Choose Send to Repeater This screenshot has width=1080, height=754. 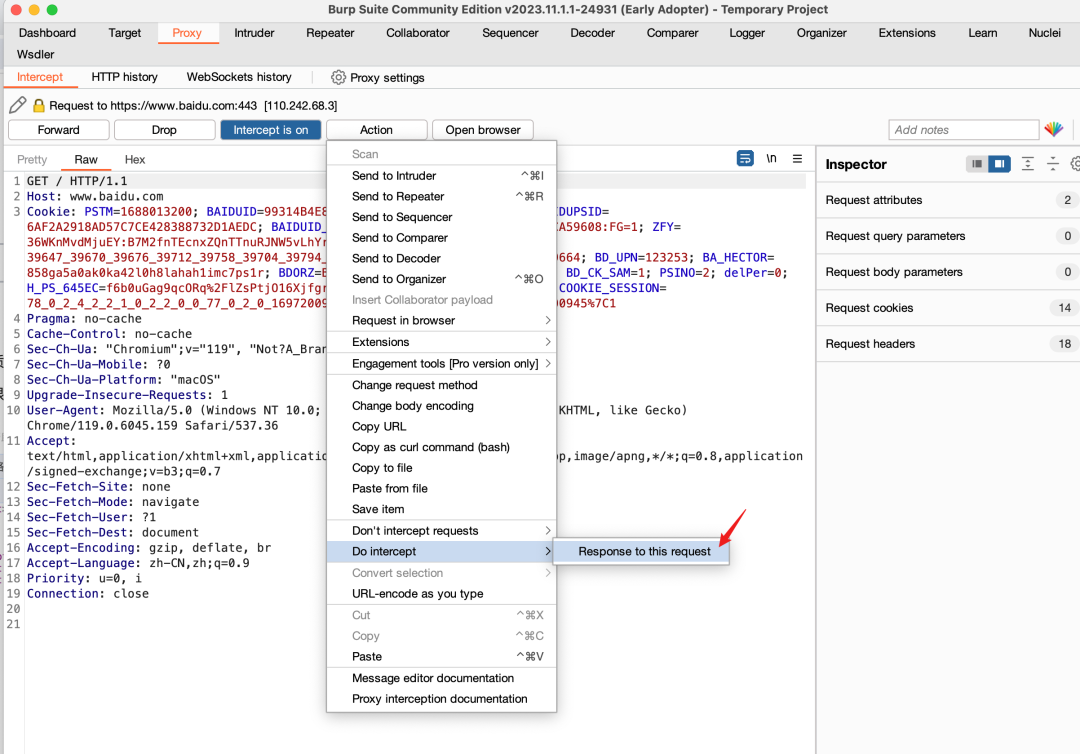pyautogui.click(x=442, y=196)
